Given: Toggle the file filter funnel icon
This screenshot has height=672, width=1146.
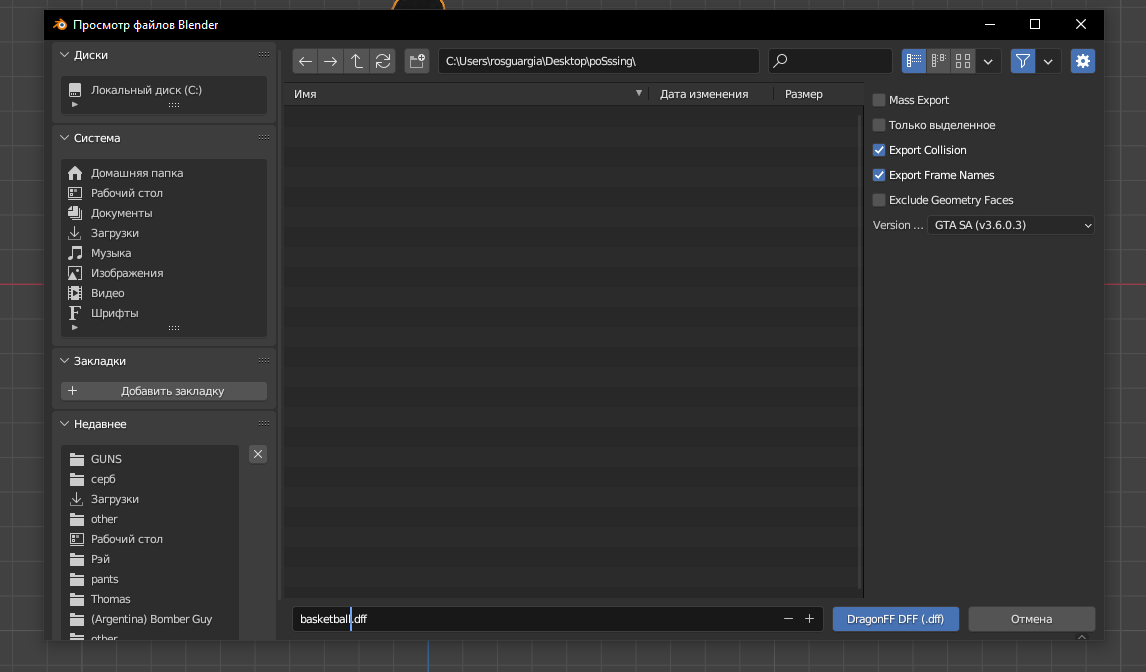Looking at the screenshot, I should pyautogui.click(x=1022, y=61).
